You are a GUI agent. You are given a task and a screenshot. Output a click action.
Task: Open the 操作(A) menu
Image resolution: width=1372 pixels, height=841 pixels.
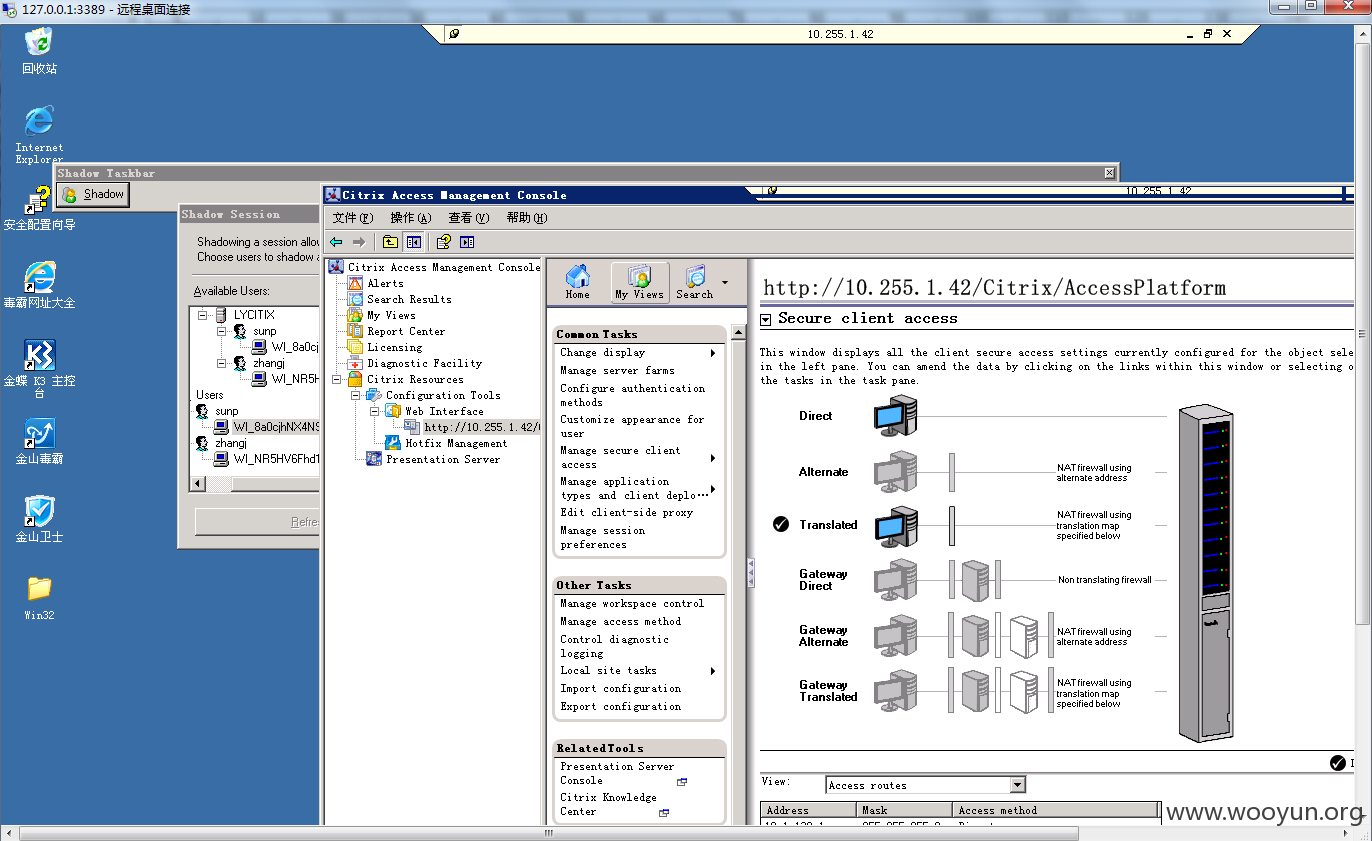(x=411, y=218)
